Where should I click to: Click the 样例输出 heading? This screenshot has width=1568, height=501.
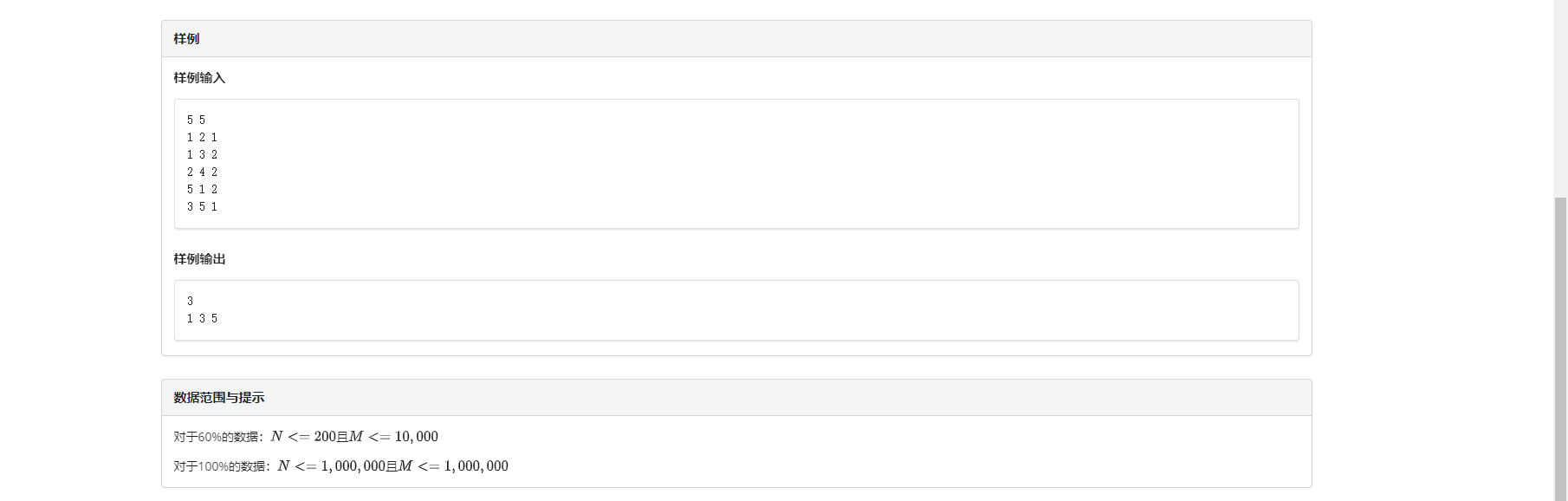pos(199,259)
